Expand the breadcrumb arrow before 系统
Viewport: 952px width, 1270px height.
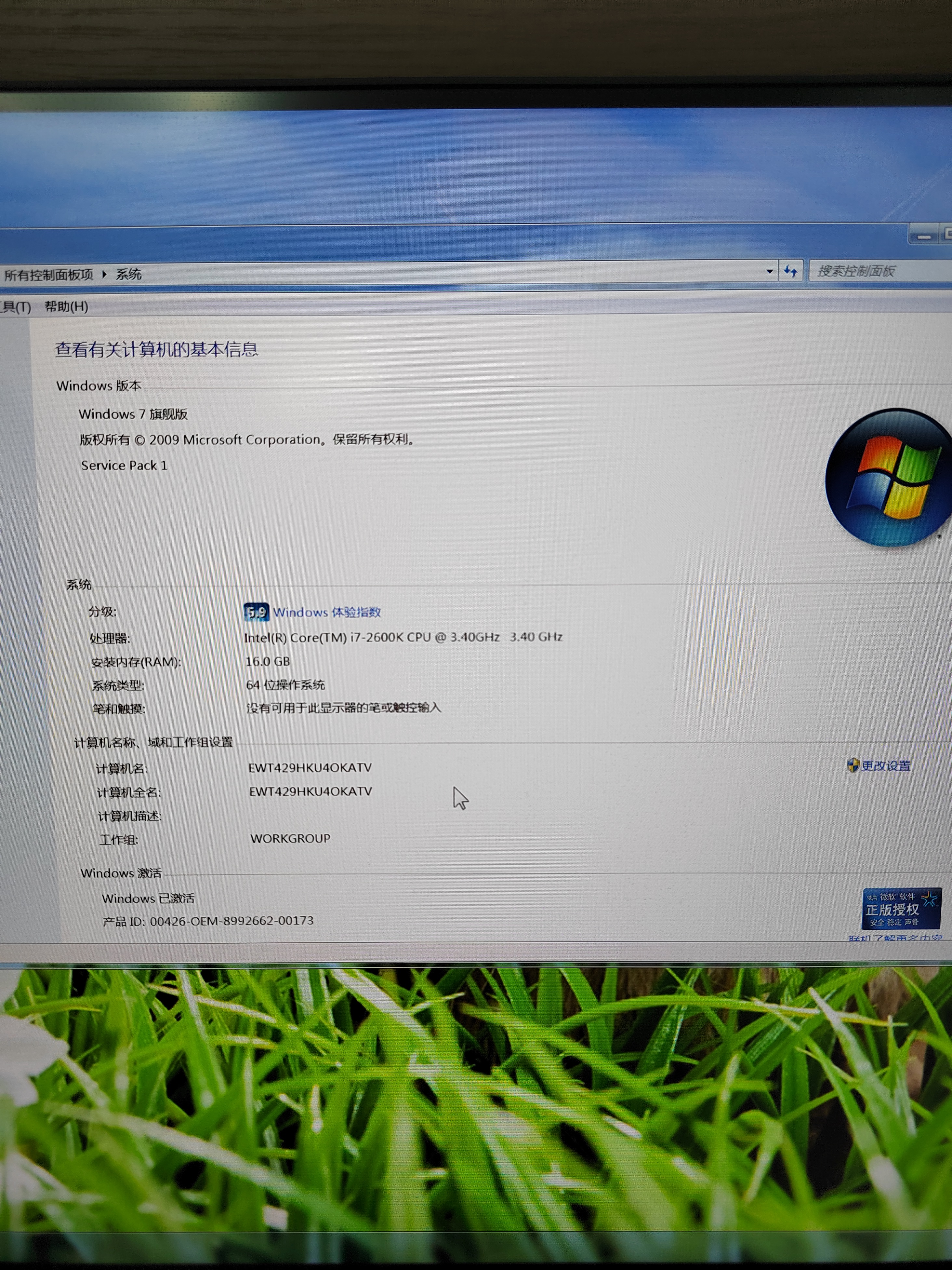104,275
